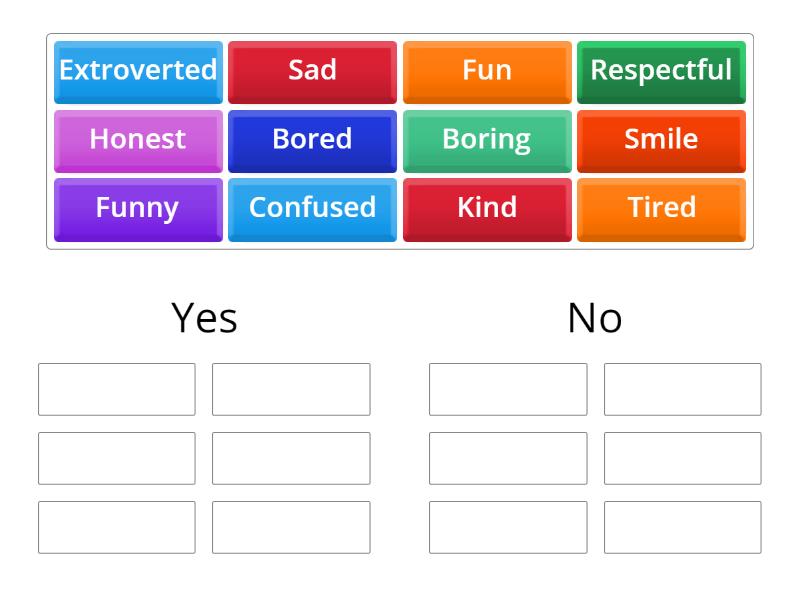This screenshot has width=800, height=600.
Task: Click the Boring tile
Action: pos(487,140)
